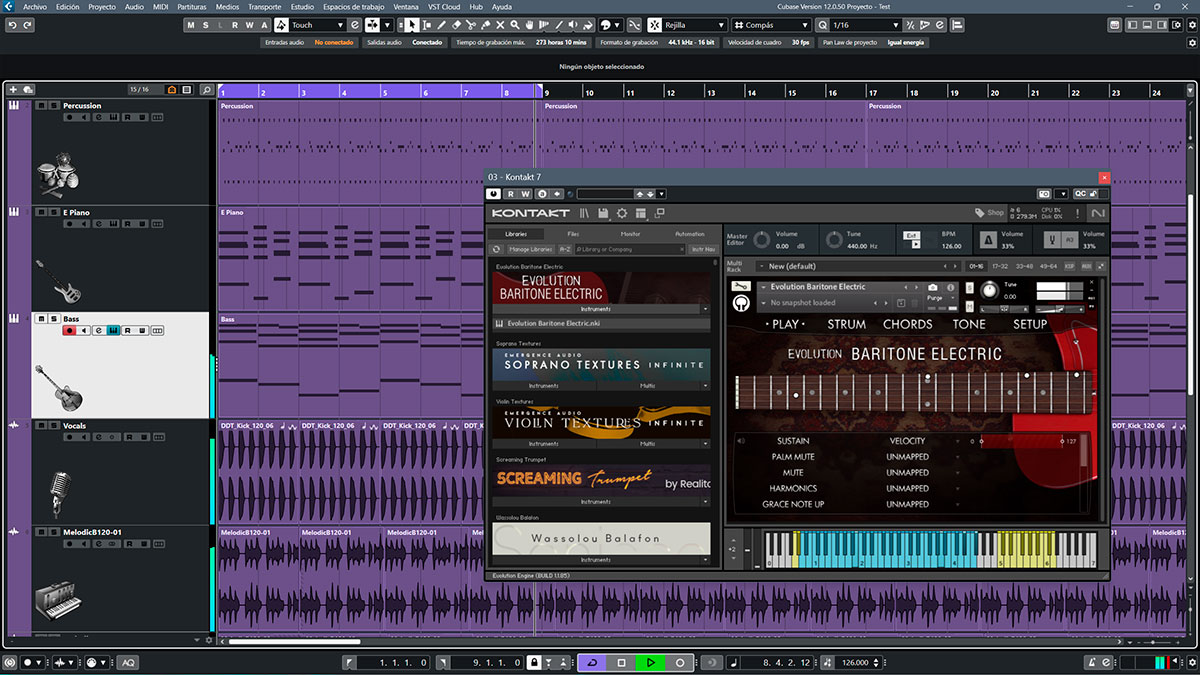Open the Archivo menu

point(35,6)
